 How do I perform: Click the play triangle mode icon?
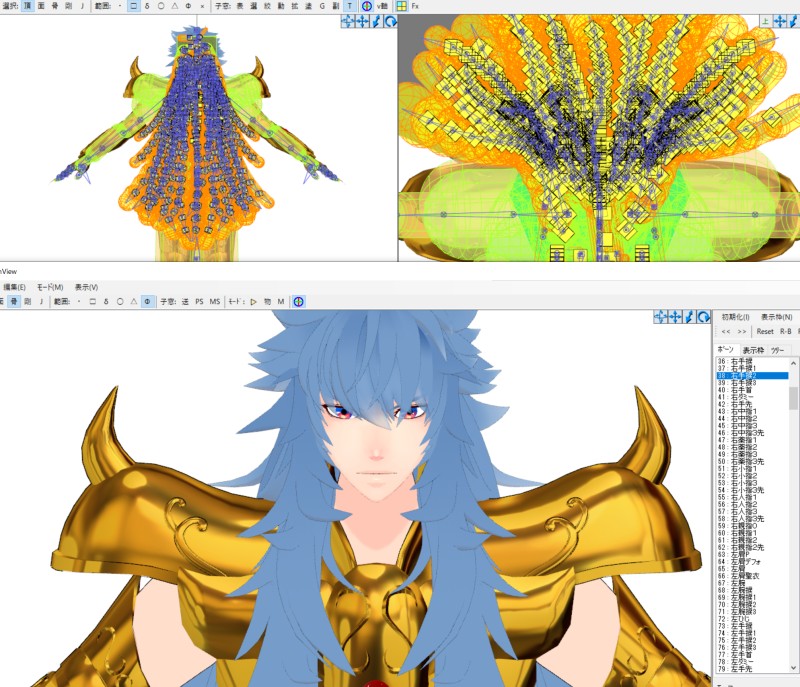tap(254, 301)
